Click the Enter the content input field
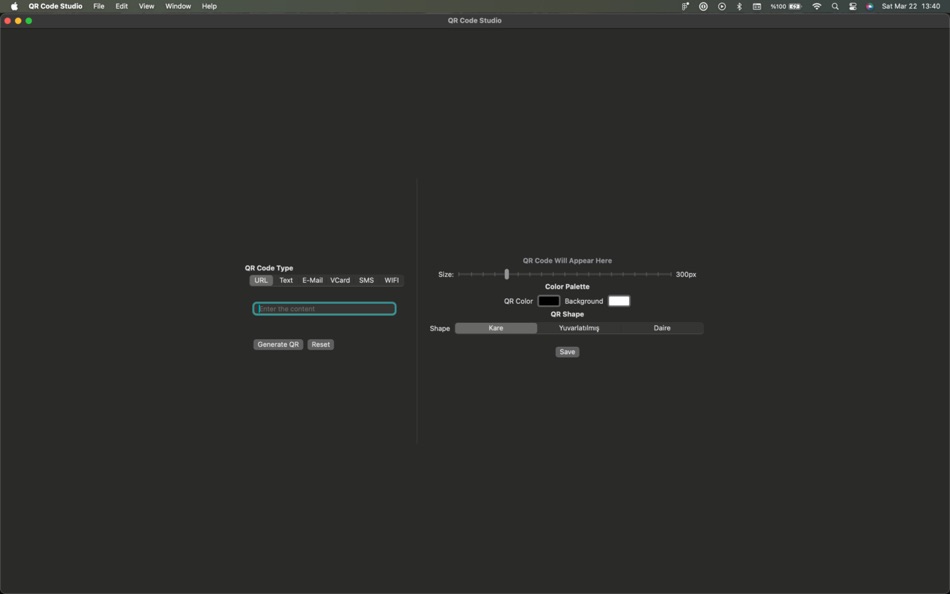950x594 pixels. 324,309
